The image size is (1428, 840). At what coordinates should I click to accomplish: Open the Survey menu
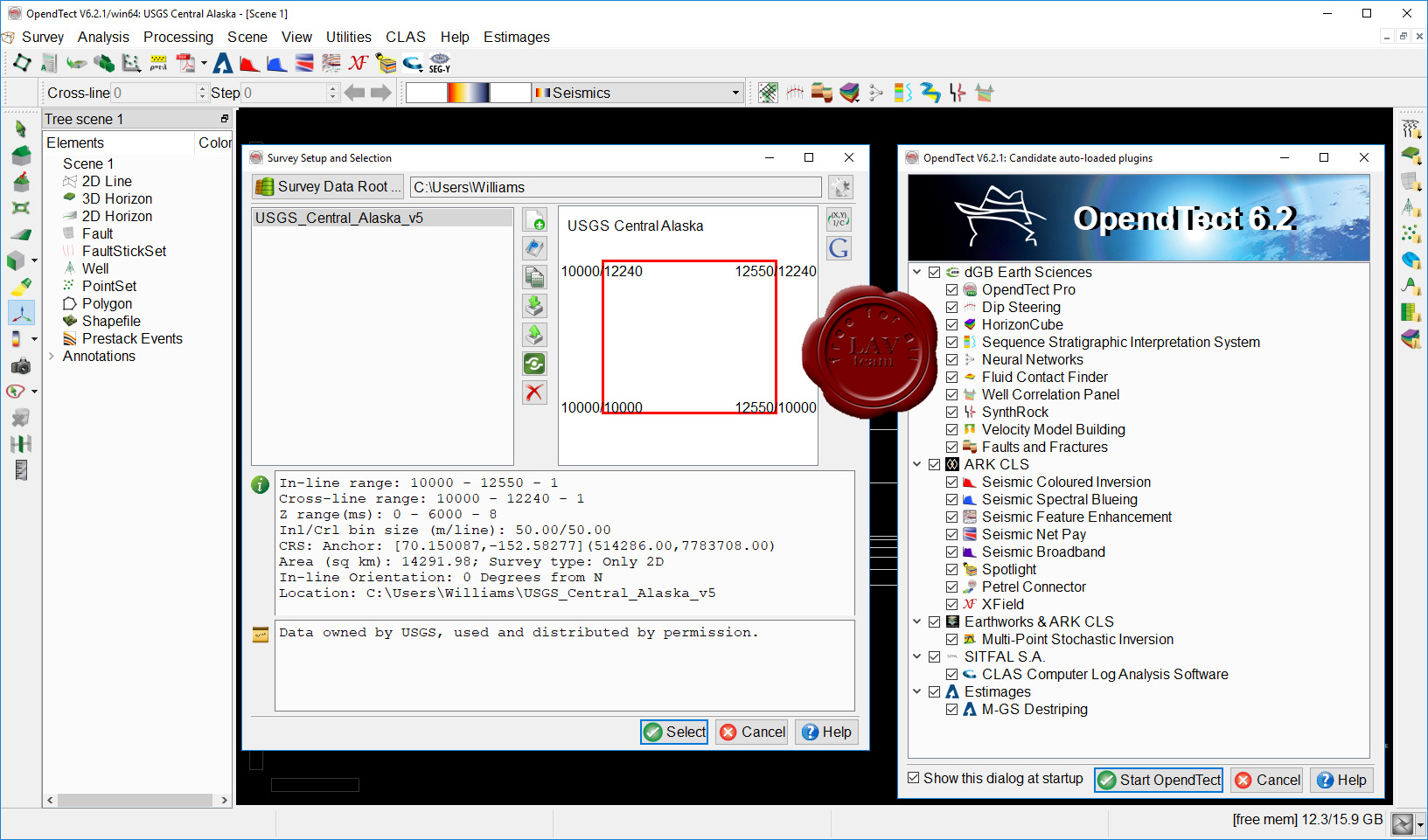coord(43,37)
